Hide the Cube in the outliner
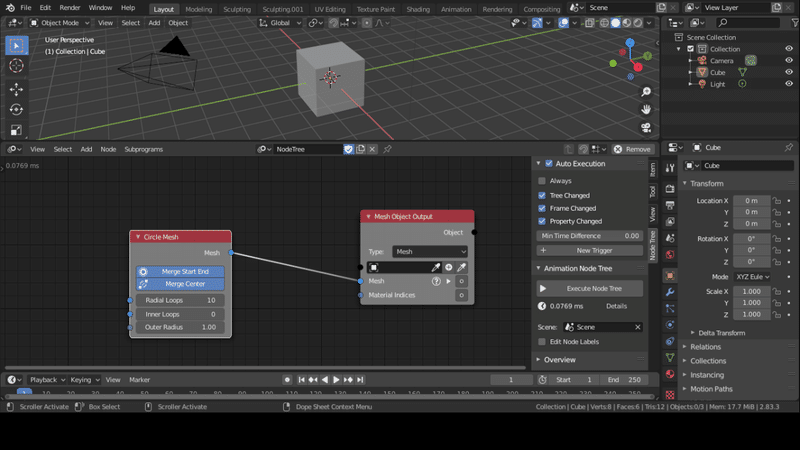The image size is (800, 450). click(x=789, y=72)
